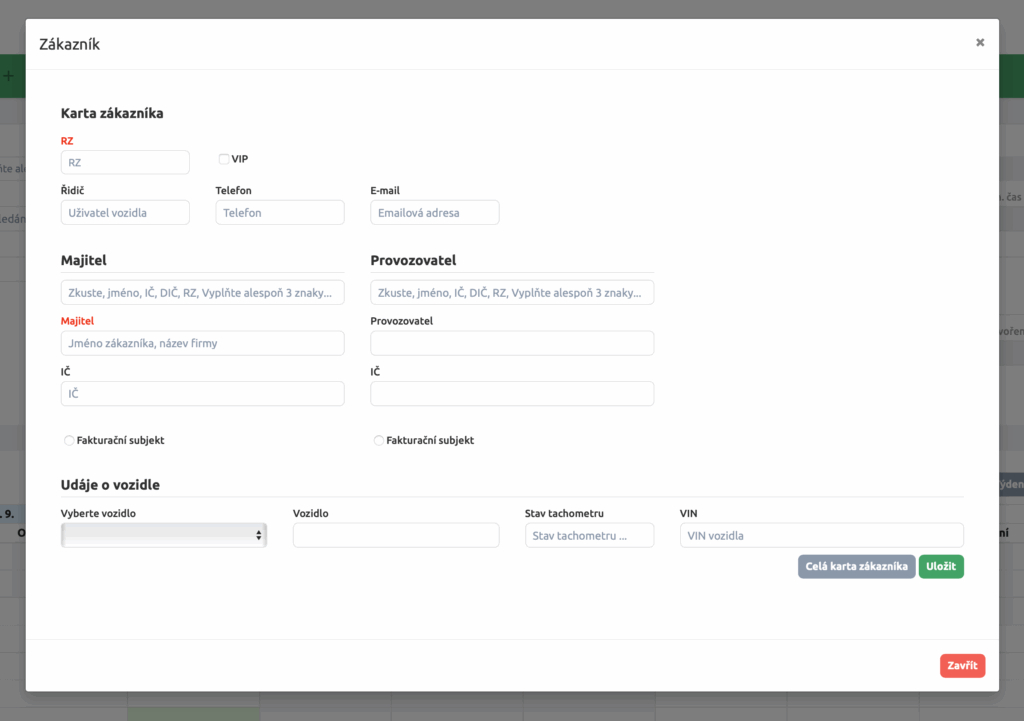Open the Vyberte vozidlo dropdown

coord(164,535)
